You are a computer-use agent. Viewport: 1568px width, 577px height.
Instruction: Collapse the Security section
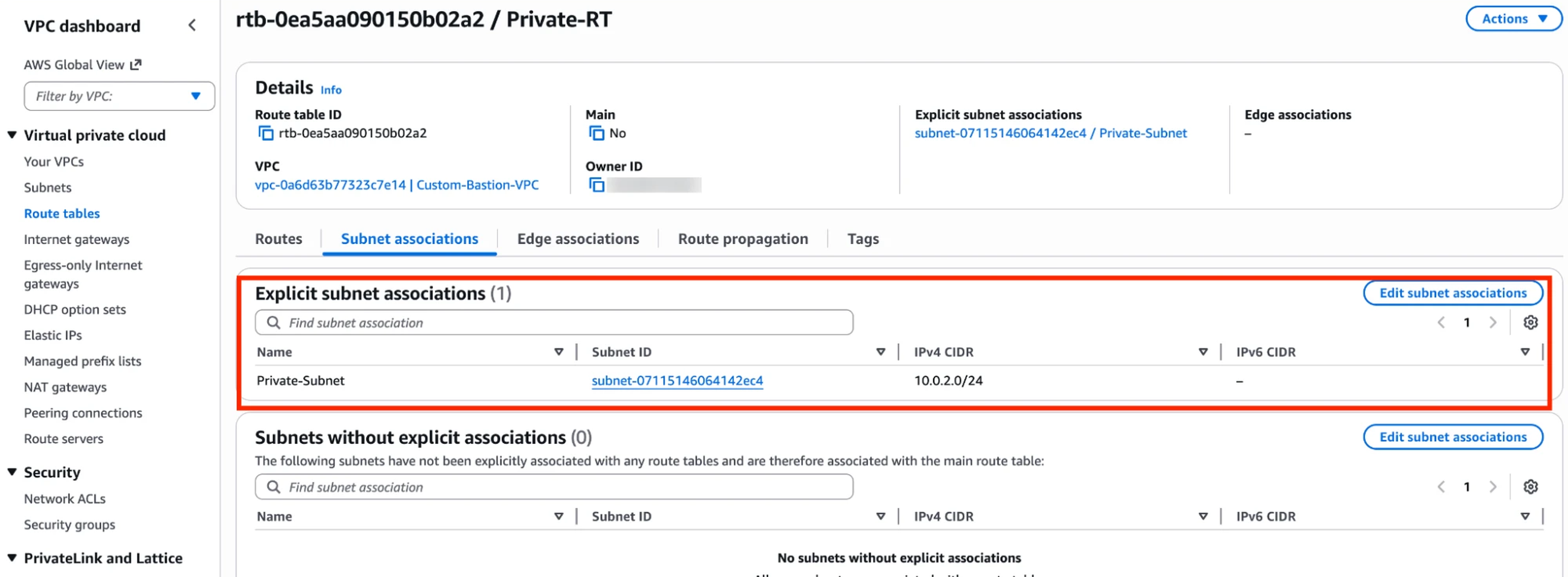(x=12, y=472)
